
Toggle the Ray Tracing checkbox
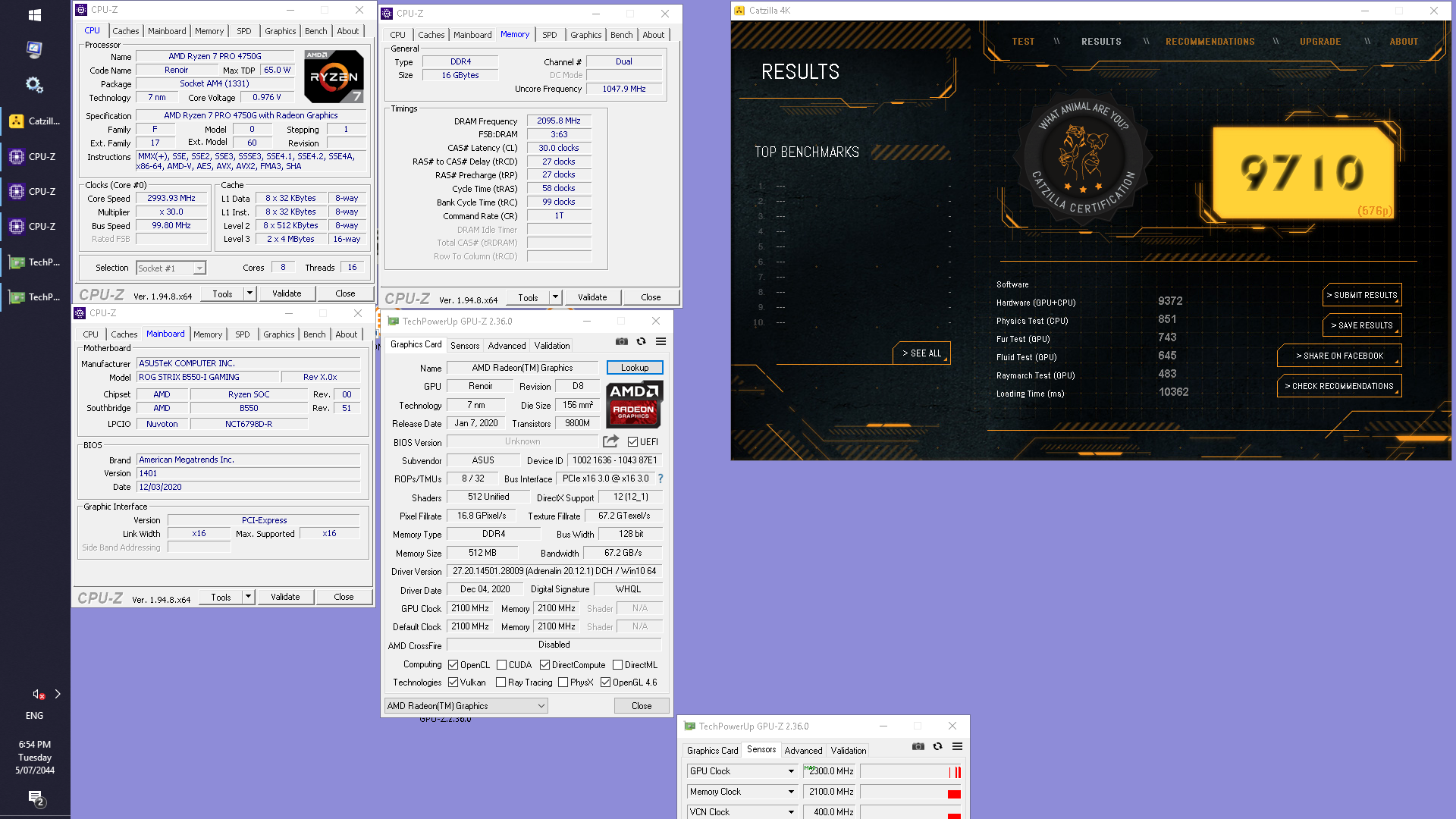click(500, 682)
